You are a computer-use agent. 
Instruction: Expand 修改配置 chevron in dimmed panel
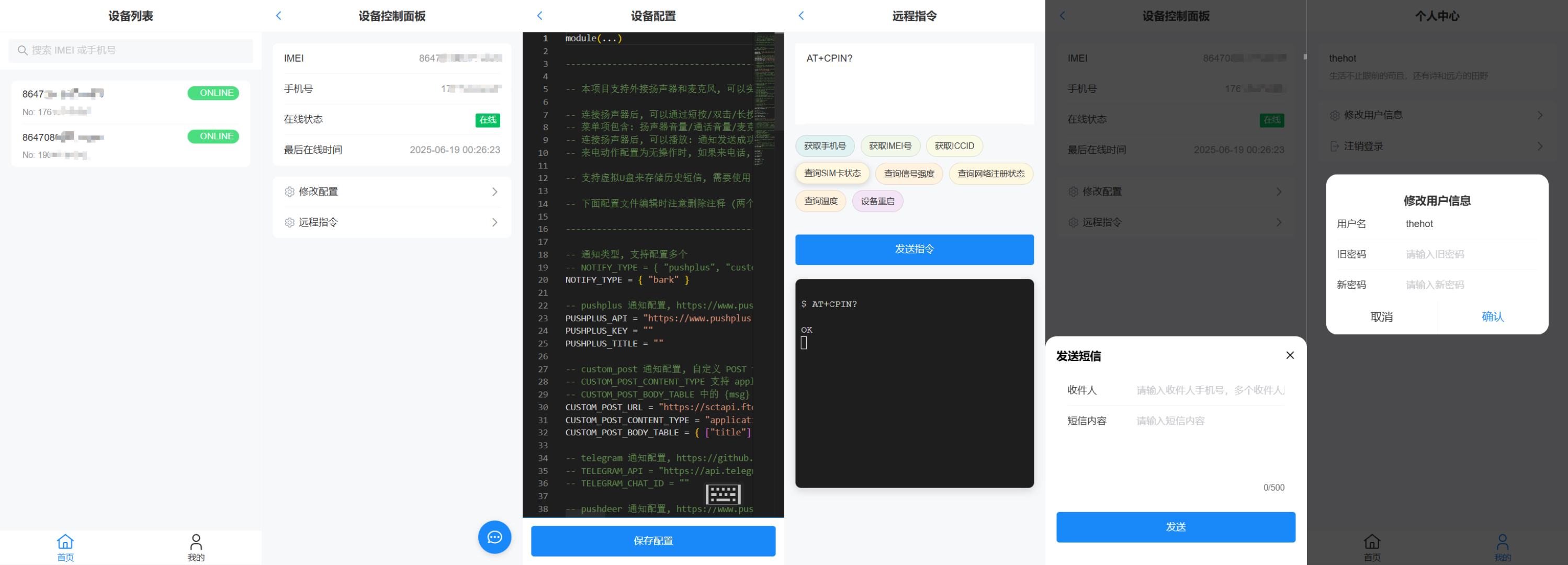pyautogui.click(x=1279, y=192)
